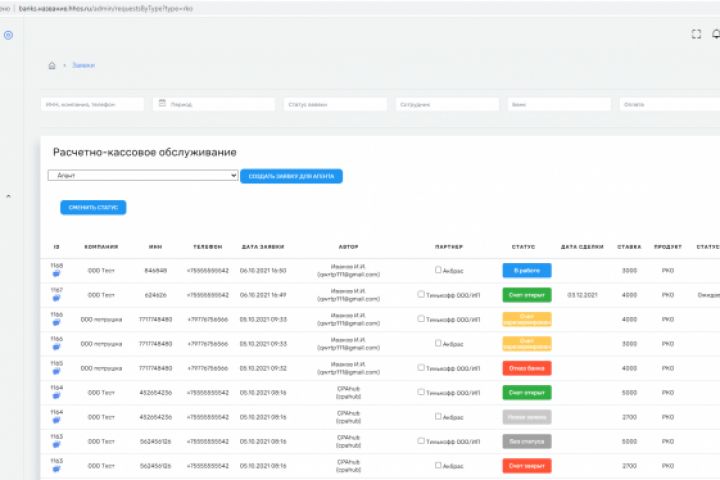
Task: Click the Компания column header
Action: (x=101, y=247)
